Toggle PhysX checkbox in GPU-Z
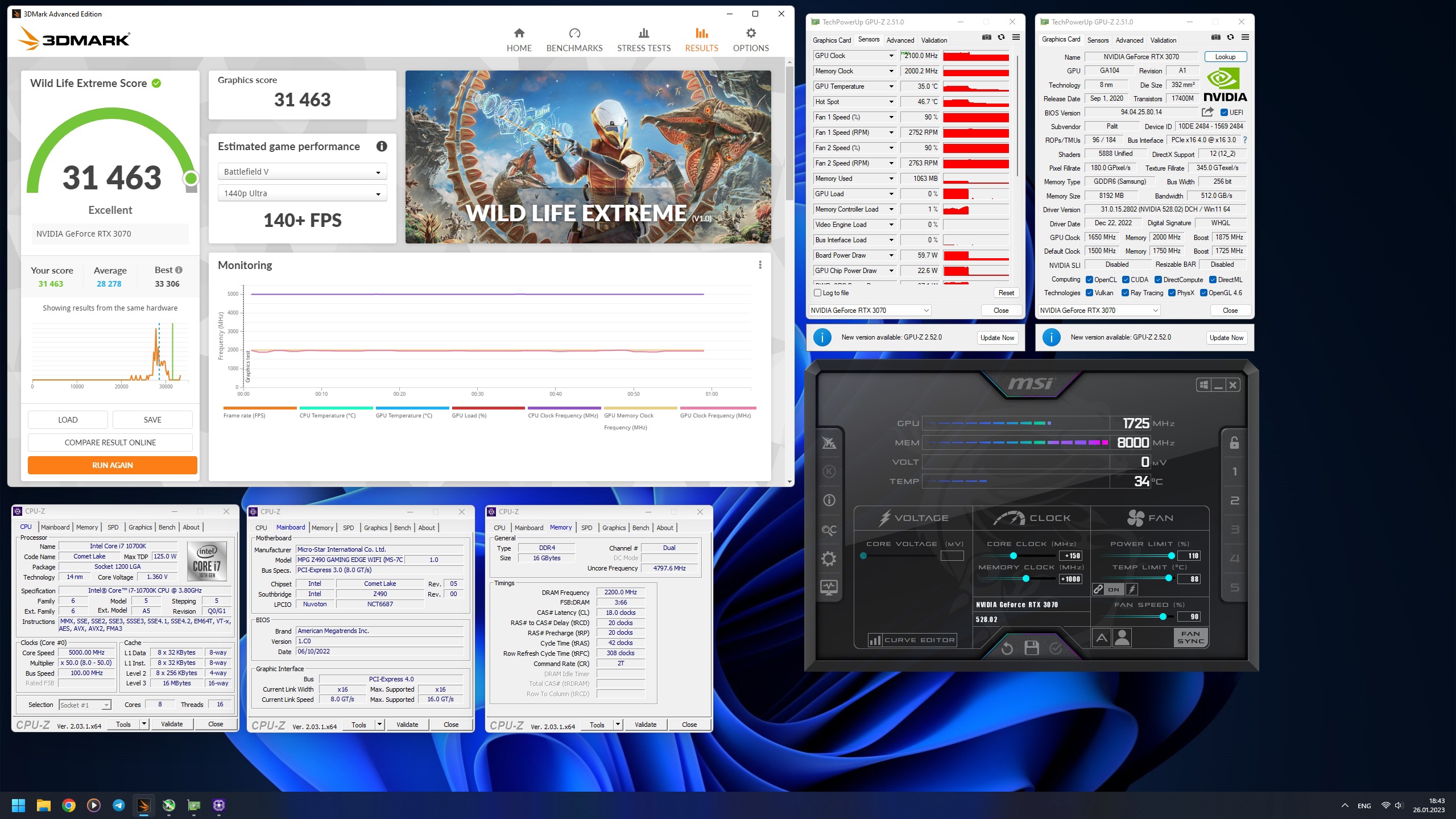Viewport: 1456px width, 819px height. 1172,293
